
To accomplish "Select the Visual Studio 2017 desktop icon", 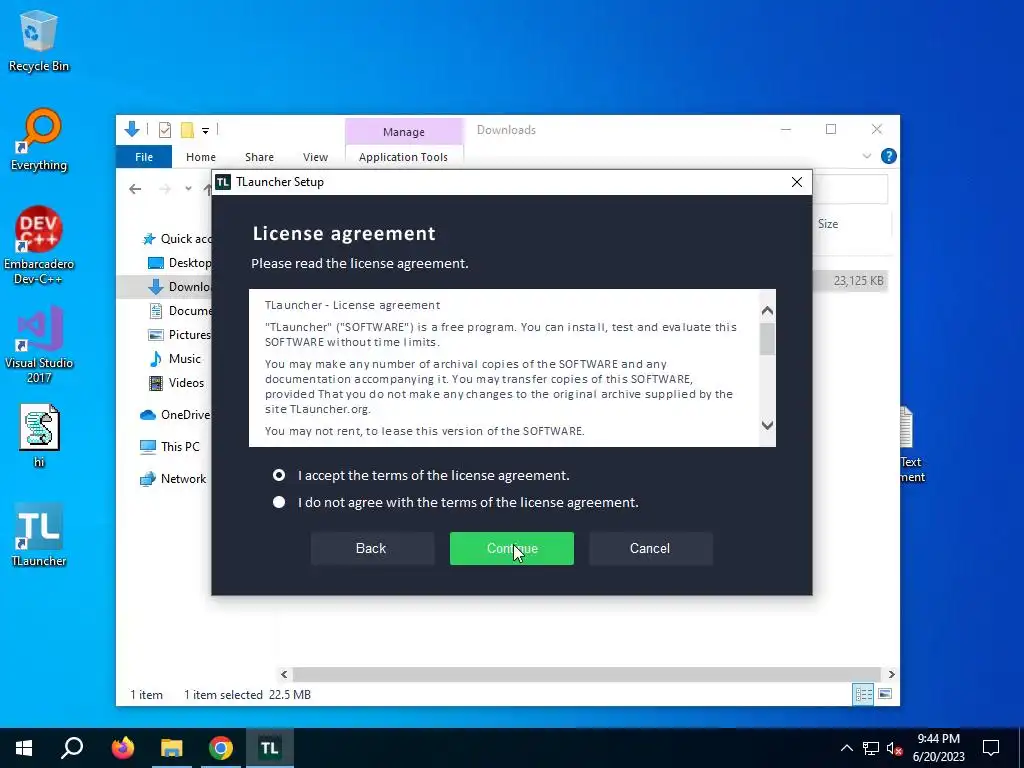I will [39, 345].
